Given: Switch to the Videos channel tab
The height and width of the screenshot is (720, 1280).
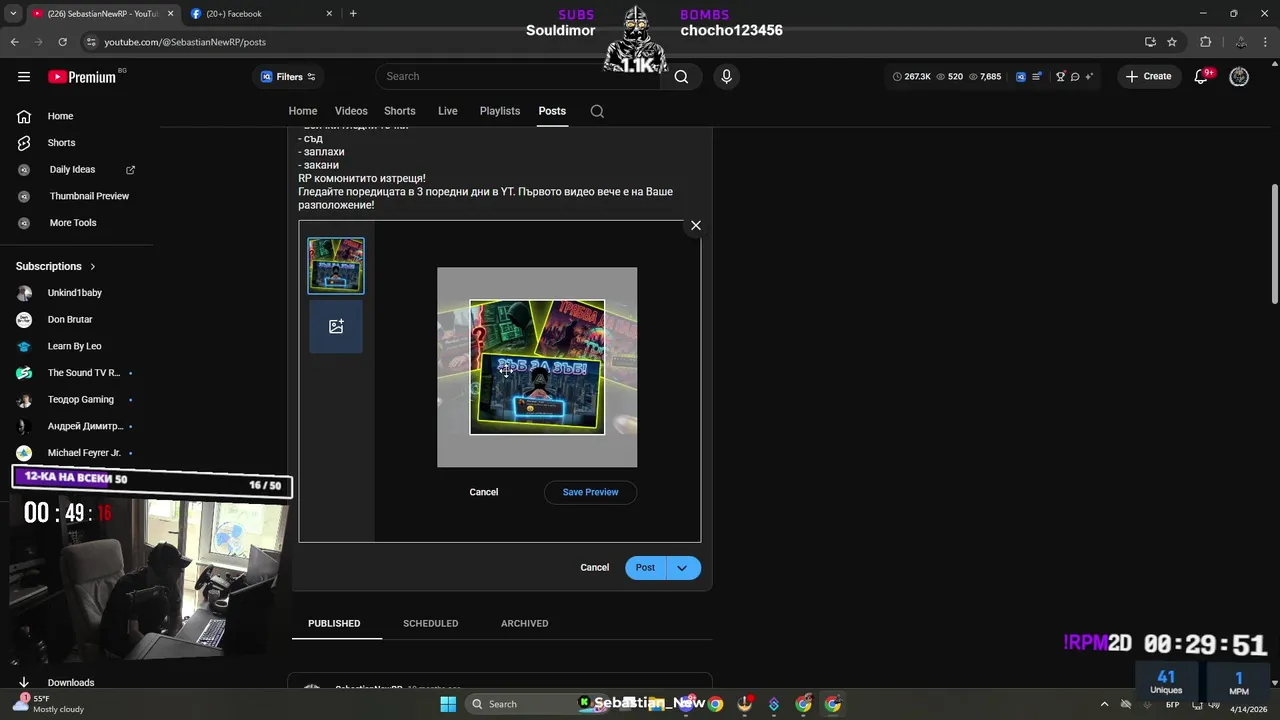Looking at the screenshot, I should pyautogui.click(x=351, y=111).
